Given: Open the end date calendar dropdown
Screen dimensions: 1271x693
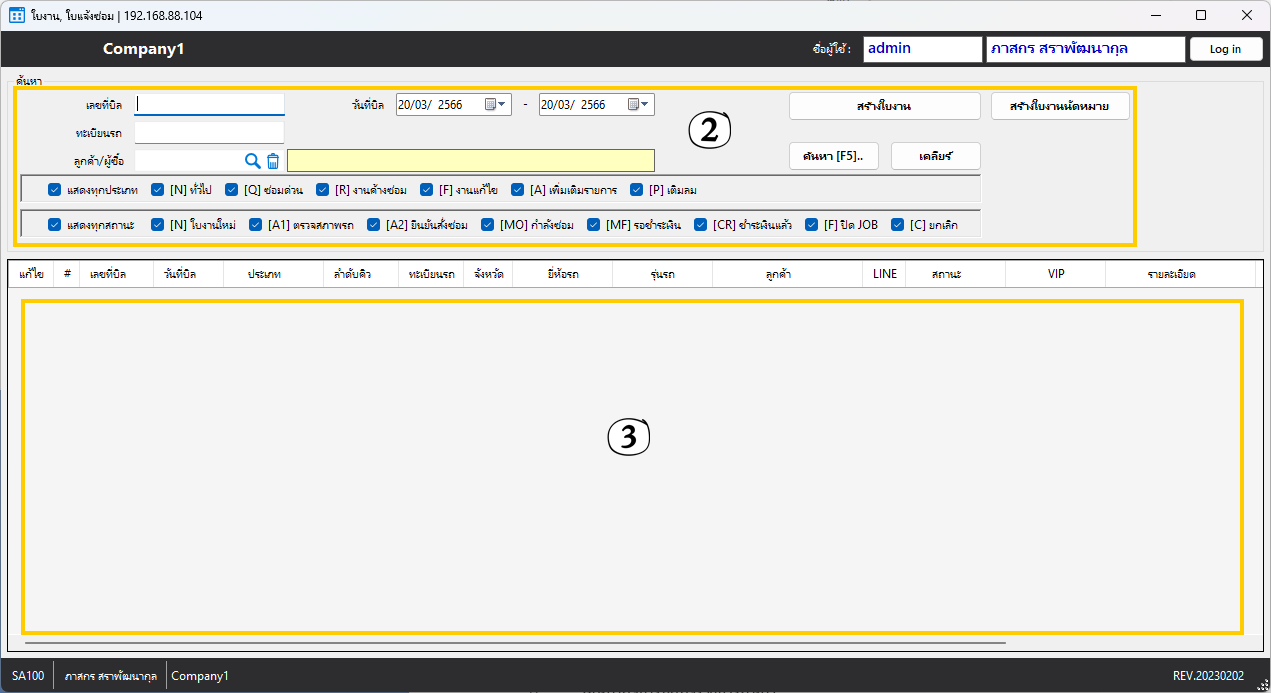Looking at the screenshot, I should pyautogui.click(x=639, y=104).
